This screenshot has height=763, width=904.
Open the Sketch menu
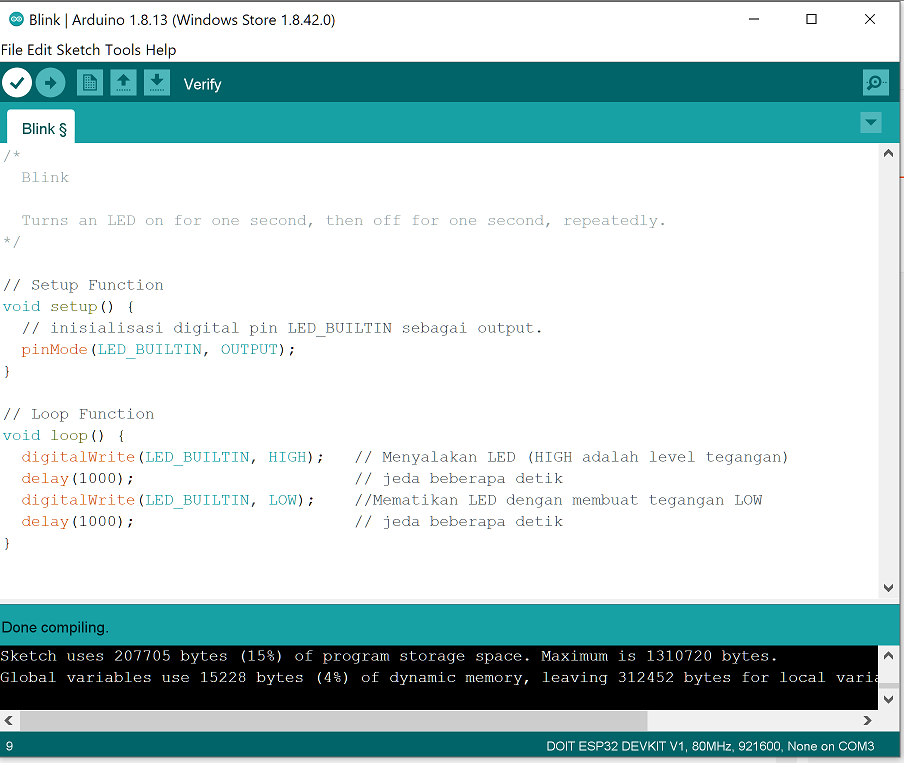[78, 50]
